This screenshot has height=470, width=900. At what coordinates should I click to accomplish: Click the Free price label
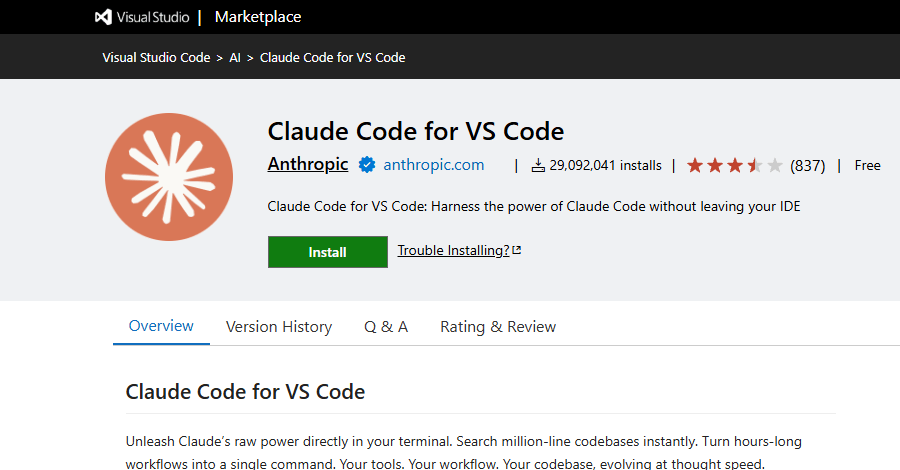click(x=867, y=166)
